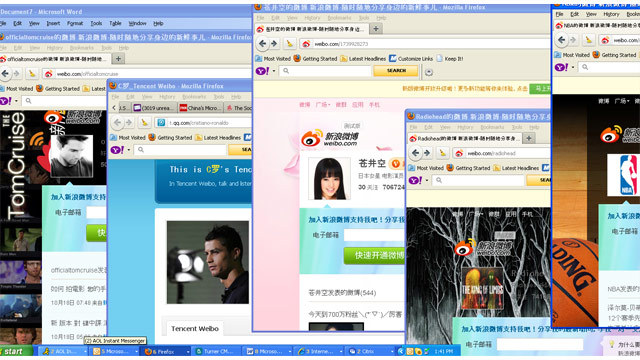Click the round settings icon beside the yellow SEARCH button
The height and width of the screenshot is (360, 640).
click(x=429, y=72)
